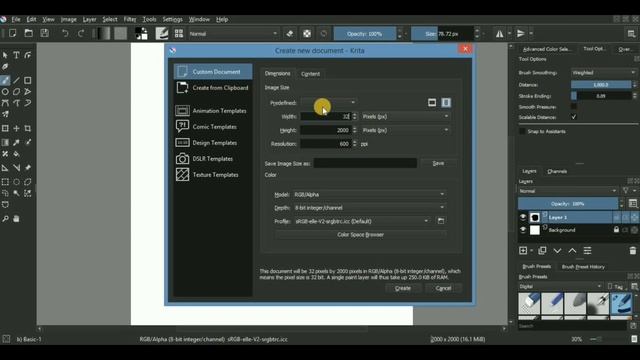640x360 pixels.
Task: Open the Layer menu
Action: 89,19
